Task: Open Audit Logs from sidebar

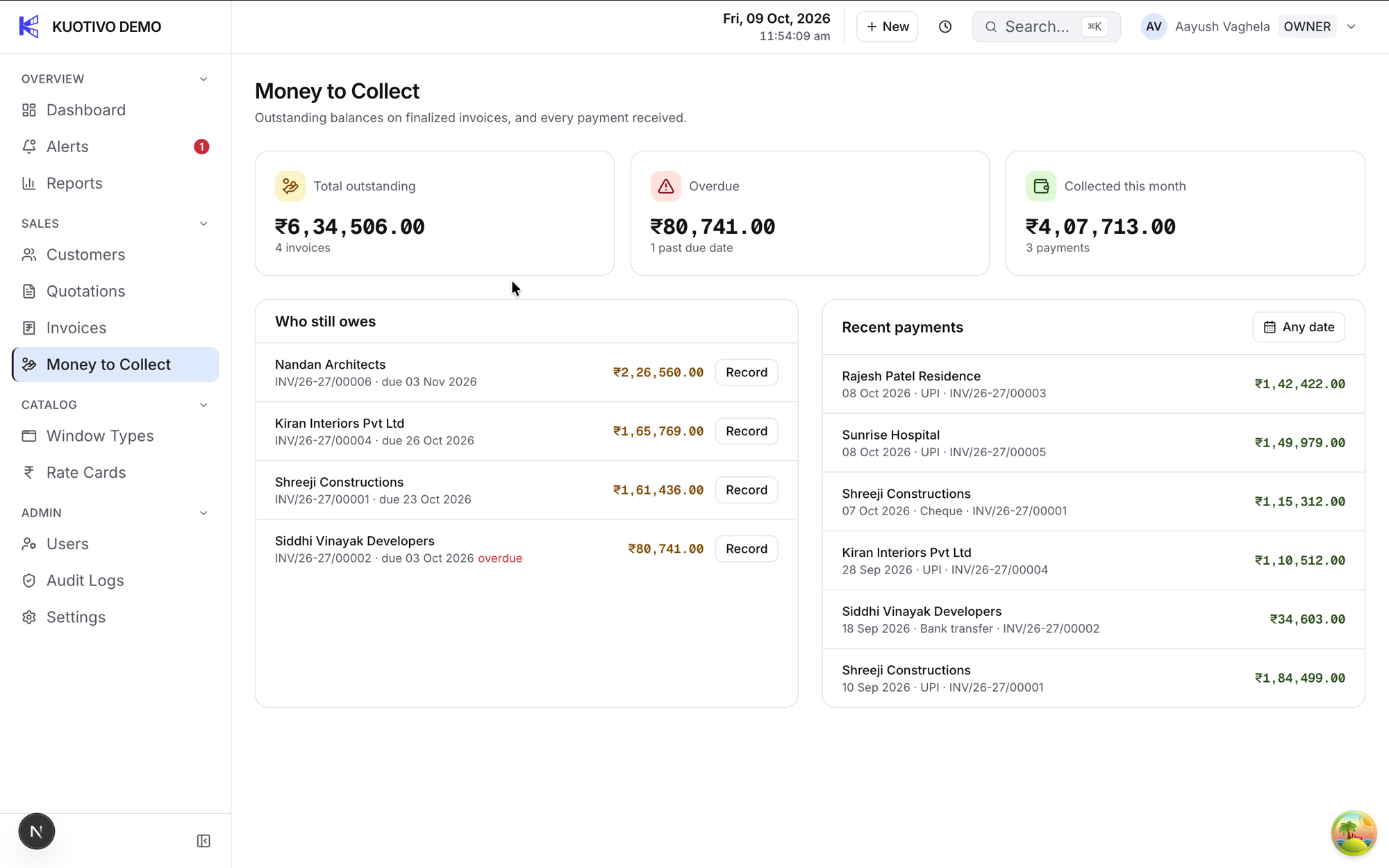Action: pos(115,581)
